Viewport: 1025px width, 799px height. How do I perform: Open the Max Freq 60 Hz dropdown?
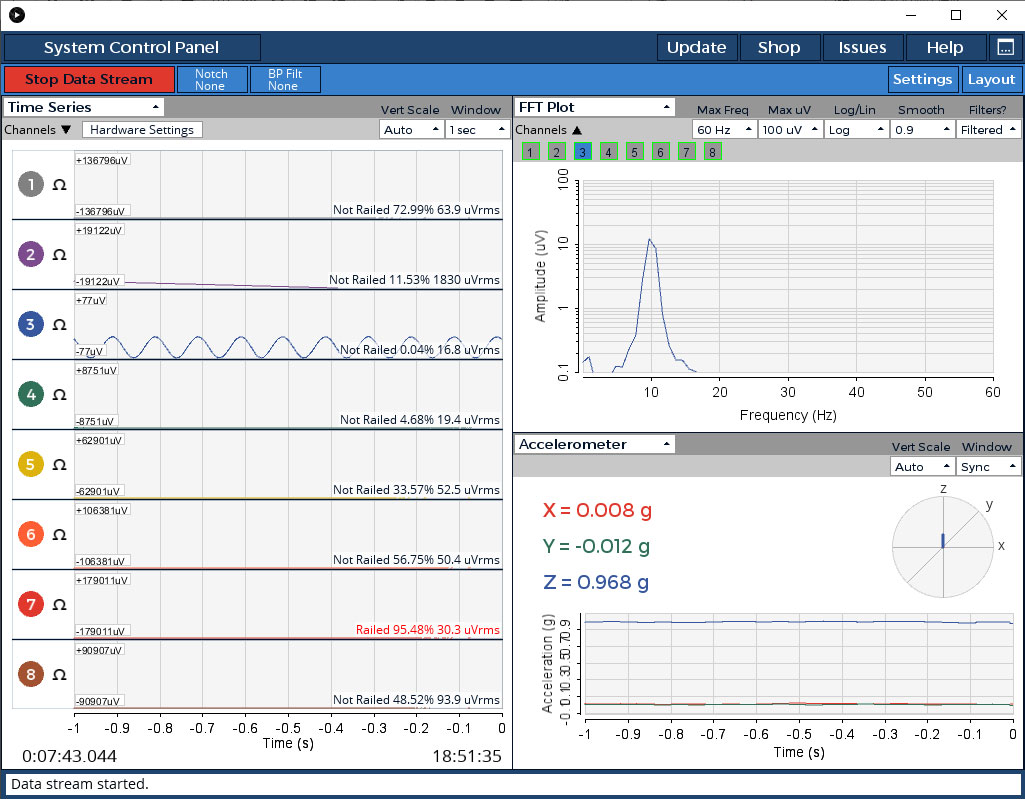tap(722, 130)
